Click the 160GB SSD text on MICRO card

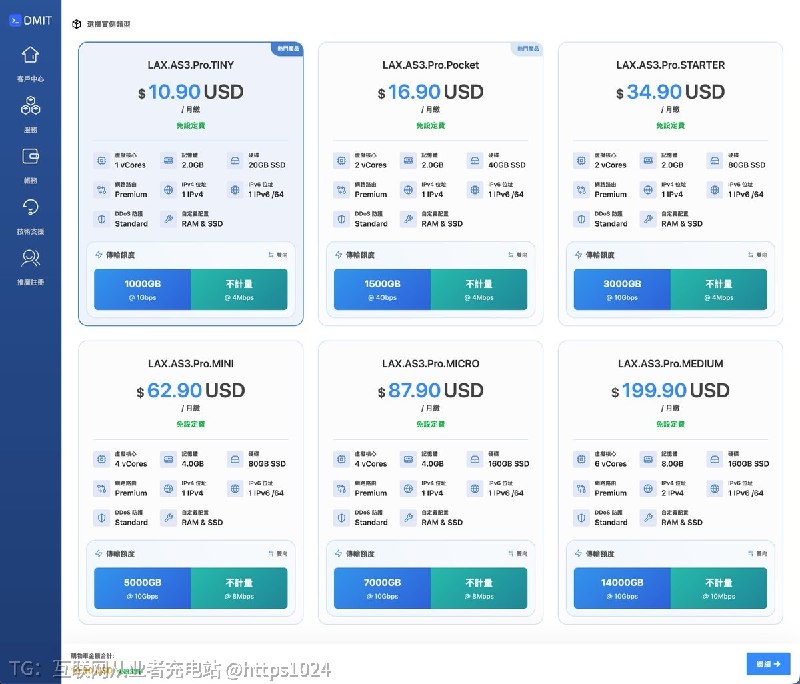(508, 464)
